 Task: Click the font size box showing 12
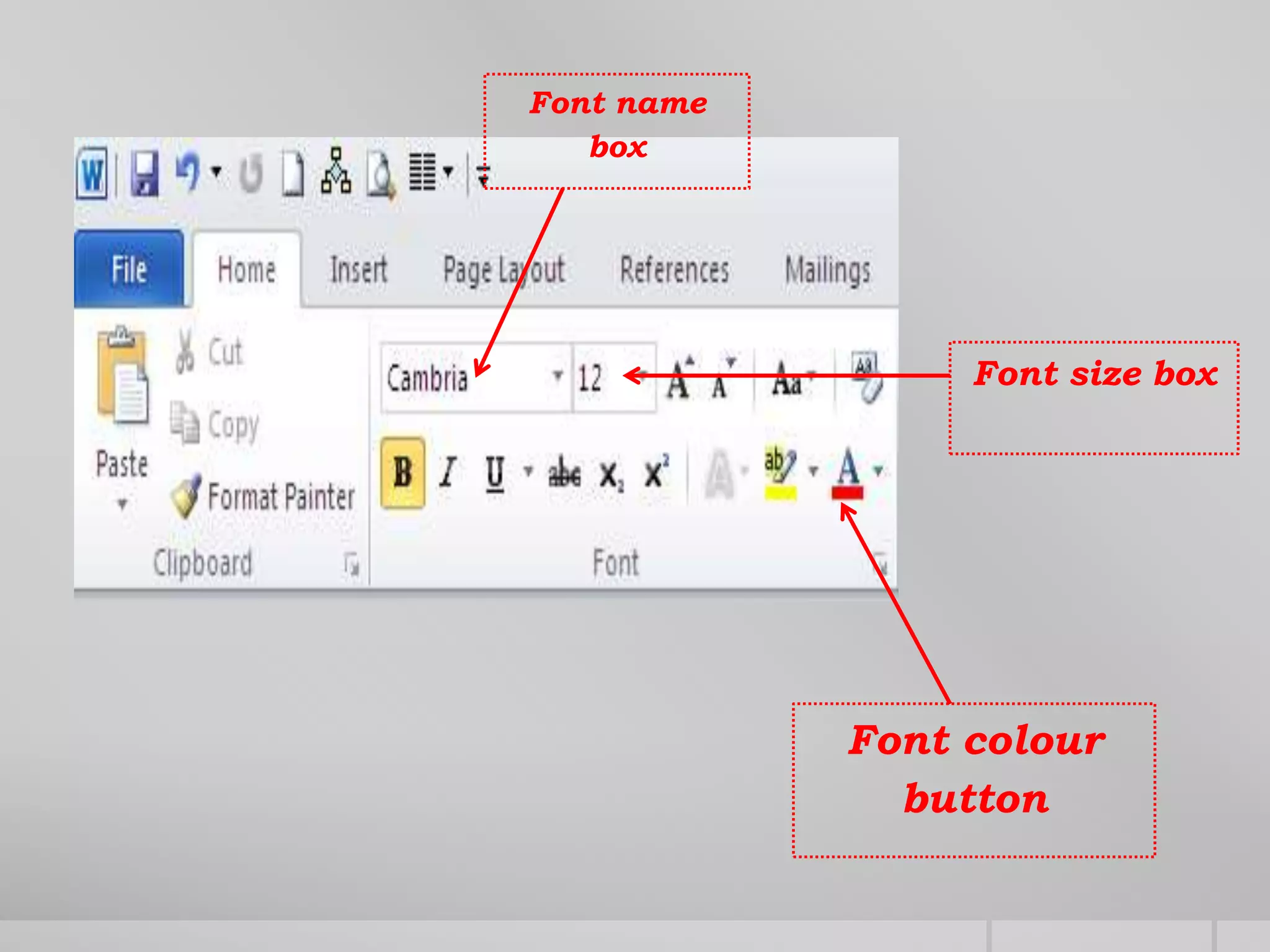[x=614, y=377]
